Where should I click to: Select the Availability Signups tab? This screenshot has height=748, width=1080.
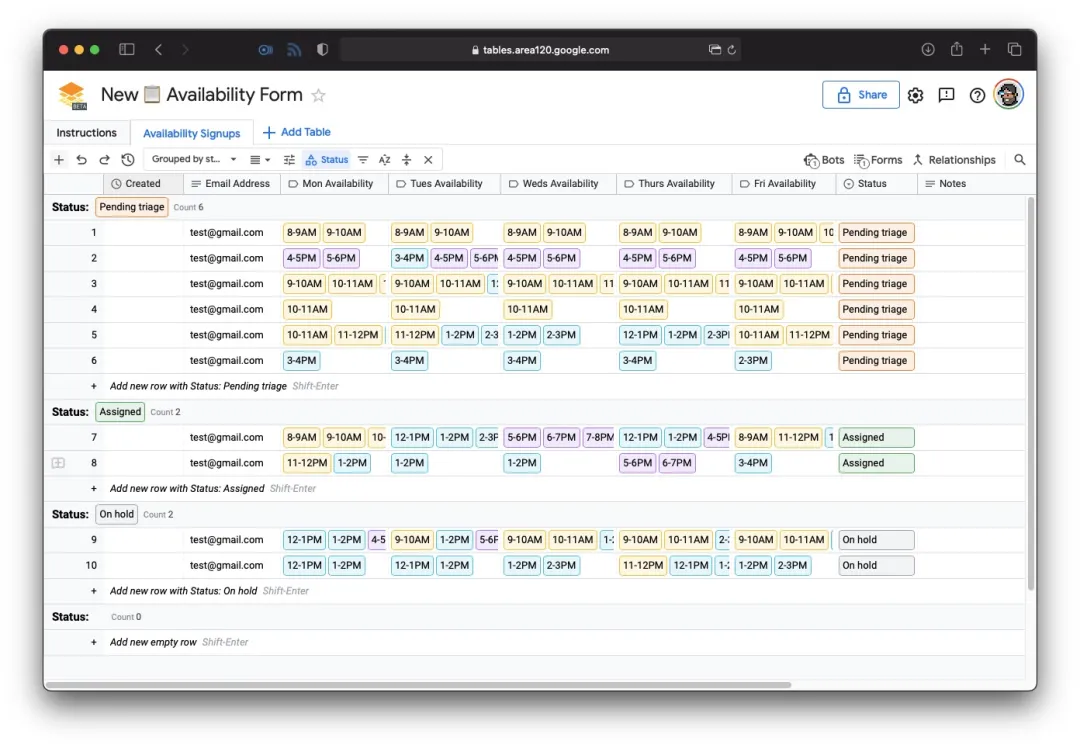click(x=191, y=134)
